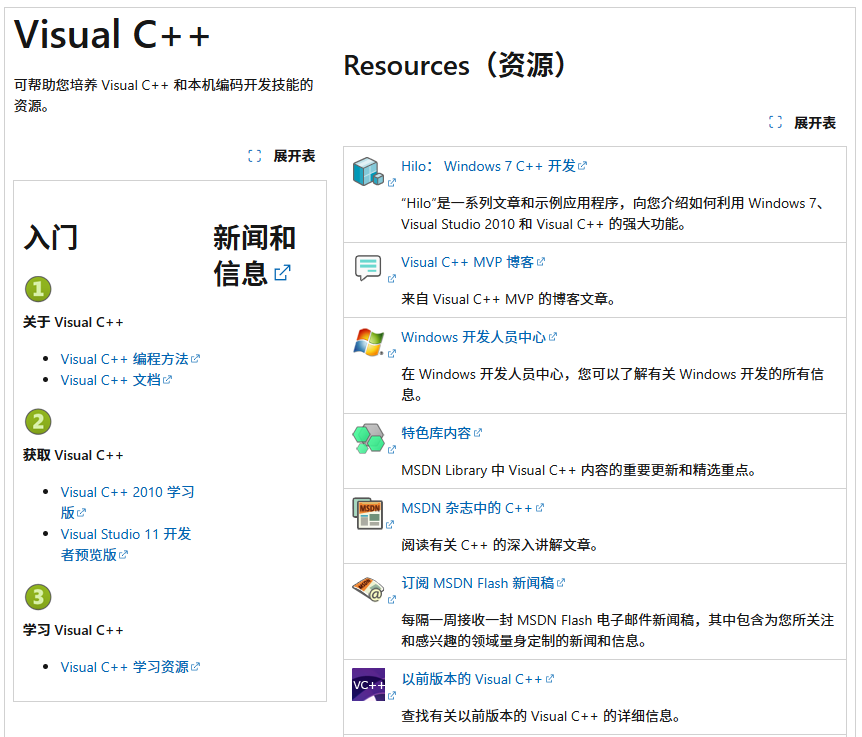Click expand-table icon above 入门 panel
862x737 pixels.
(x=255, y=156)
